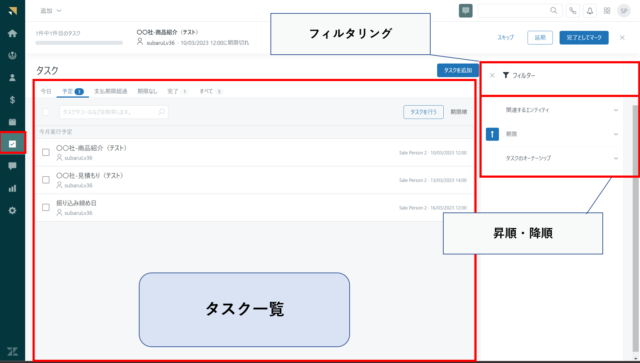
Task: Open task title ○○社-見積もり（テスト）
Action: pos(89,176)
